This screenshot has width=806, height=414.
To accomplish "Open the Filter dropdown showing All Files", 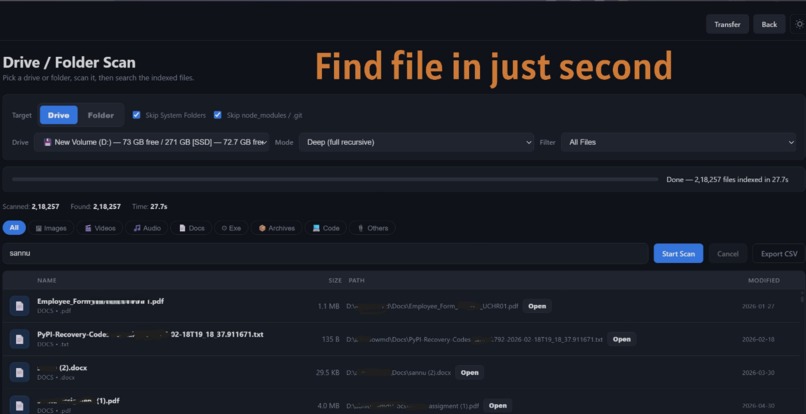I will [x=679, y=142].
